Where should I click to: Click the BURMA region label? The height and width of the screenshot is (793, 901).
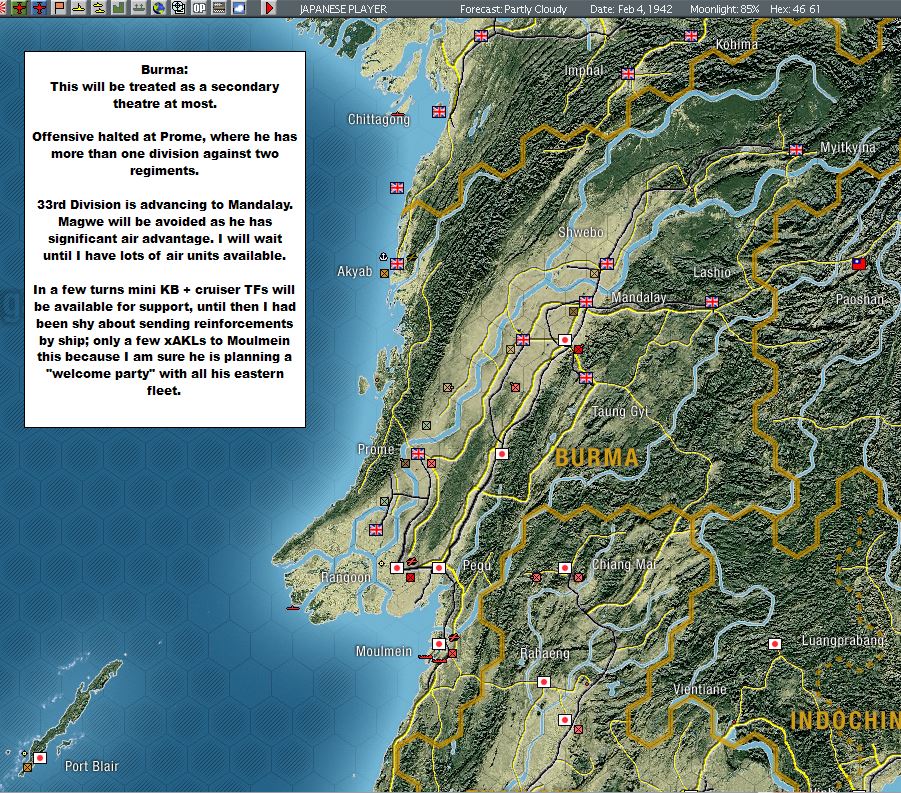596,457
